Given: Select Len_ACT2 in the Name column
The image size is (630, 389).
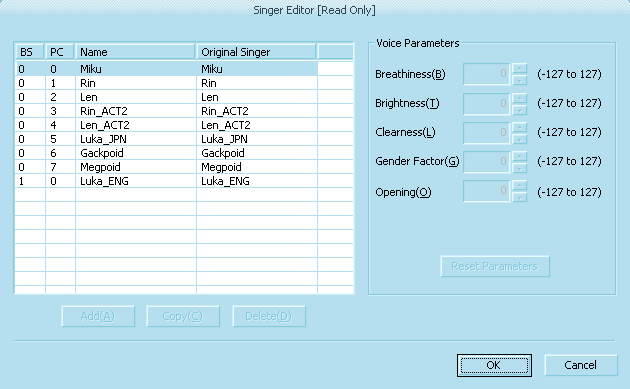Looking at the screenshot, I should click(104, 125).
